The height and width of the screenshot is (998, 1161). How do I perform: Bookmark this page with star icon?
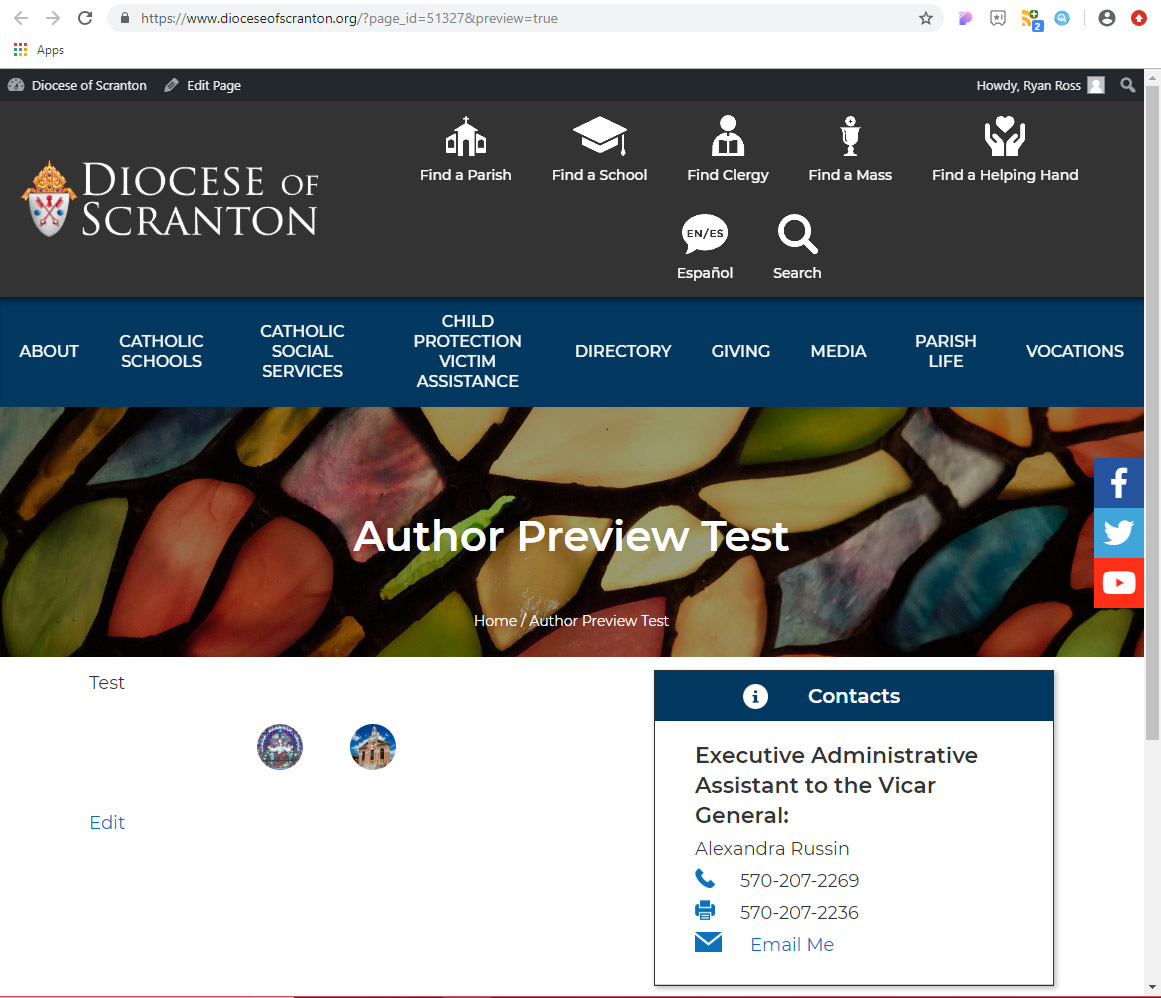coord(926,18)
